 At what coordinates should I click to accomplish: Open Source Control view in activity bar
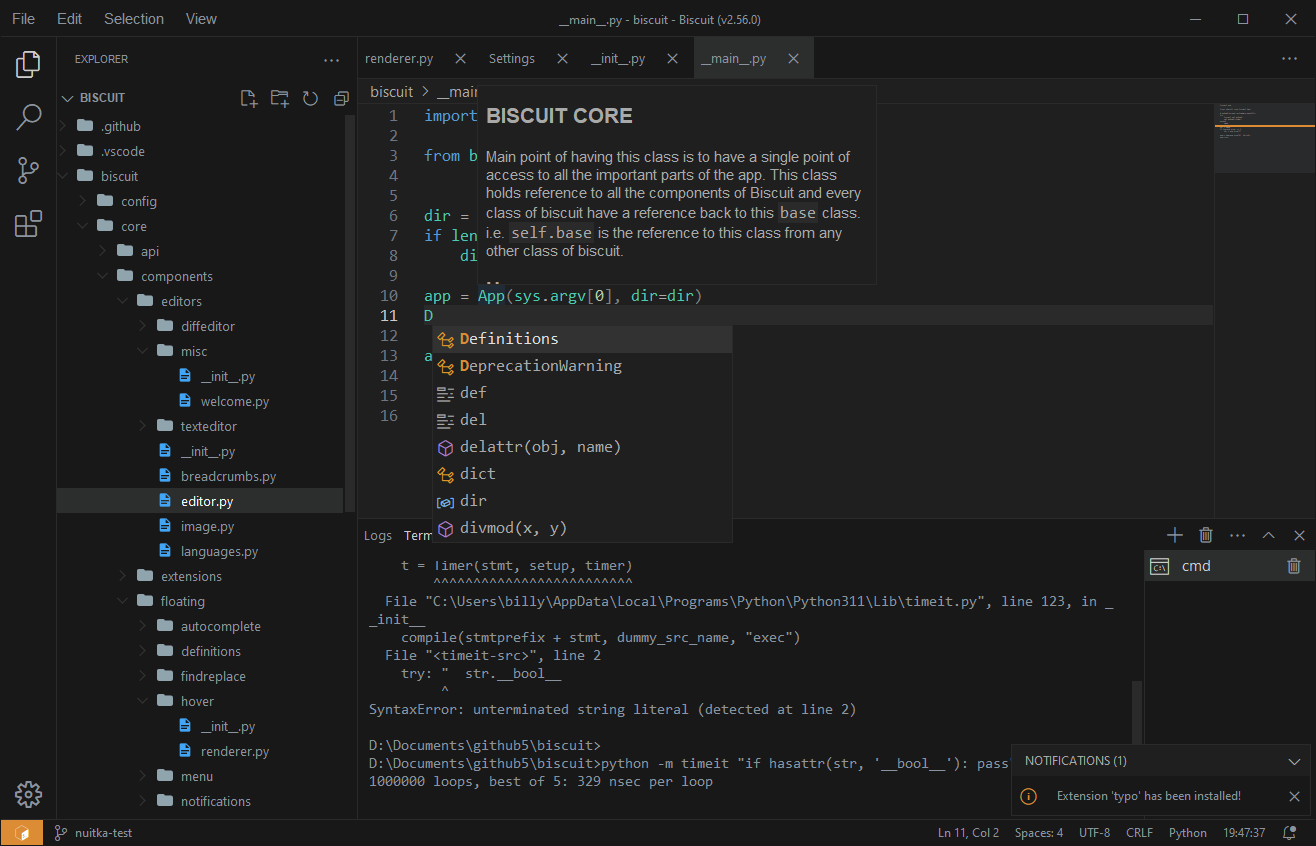(28, 170)
